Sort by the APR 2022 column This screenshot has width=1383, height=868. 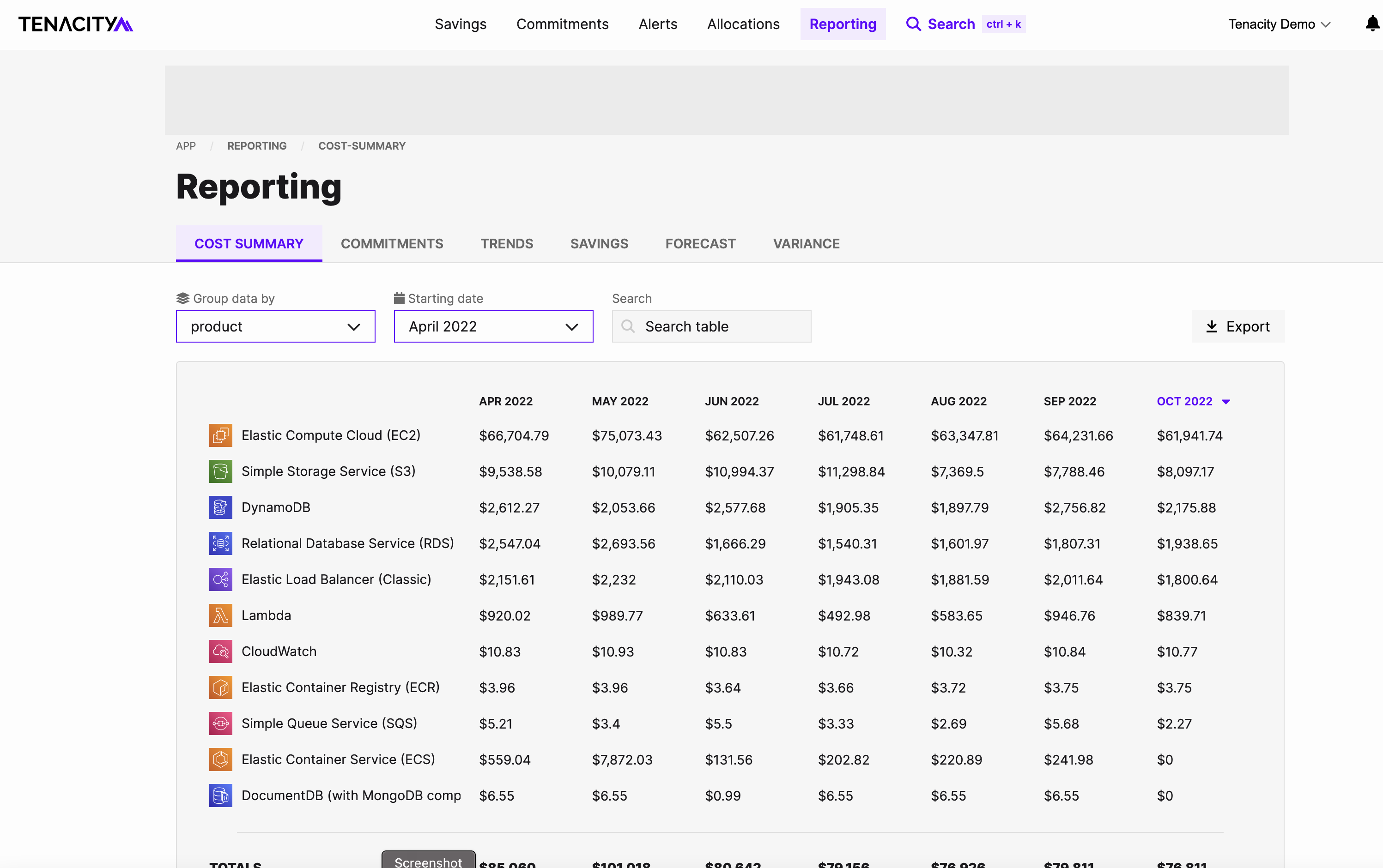[505, 401]
